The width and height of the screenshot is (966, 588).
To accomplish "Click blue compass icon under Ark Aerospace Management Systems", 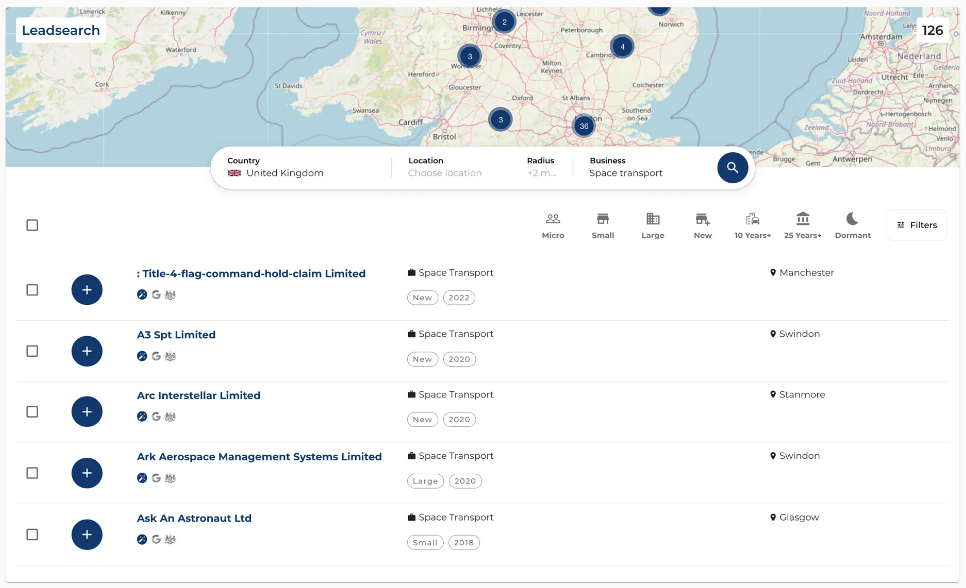I will tap(142, 478).
